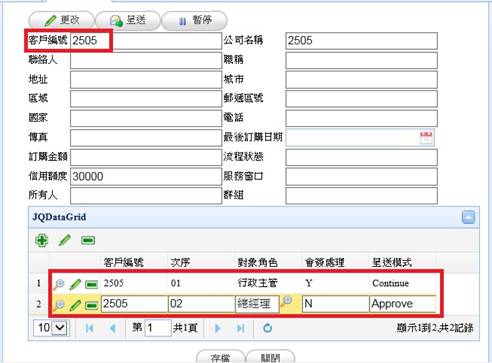
Task: Click the 存檔 save button
Action: (x=220, y=357)
